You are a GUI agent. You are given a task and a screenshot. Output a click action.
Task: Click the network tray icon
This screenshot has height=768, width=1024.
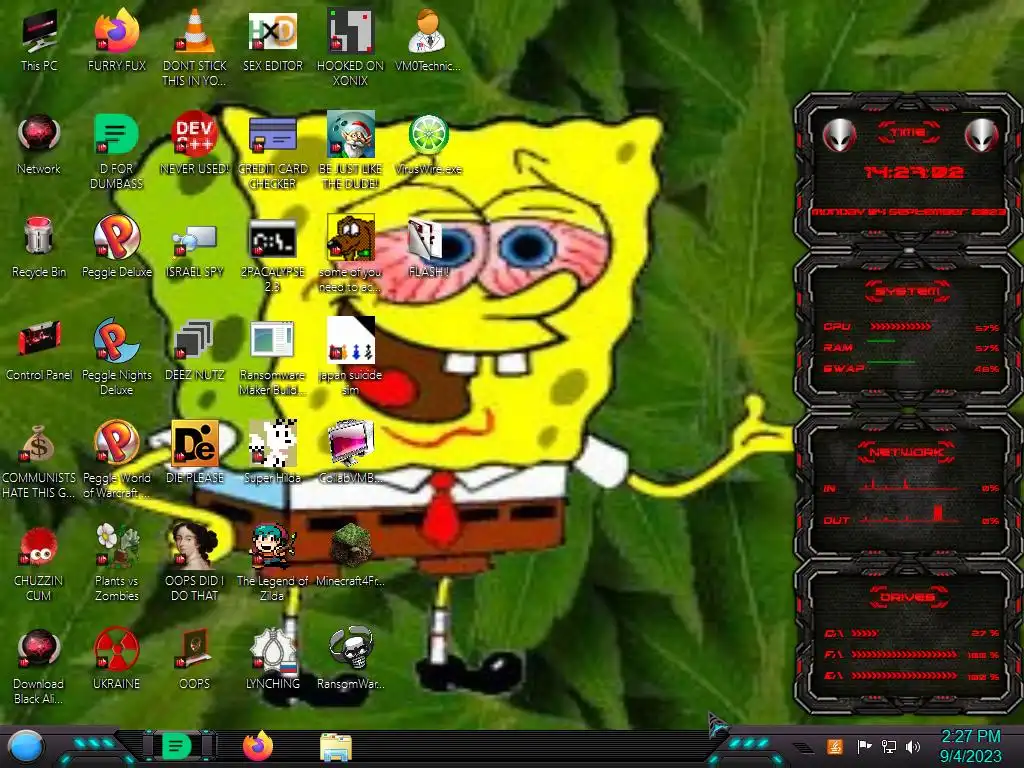coord(889,746)
